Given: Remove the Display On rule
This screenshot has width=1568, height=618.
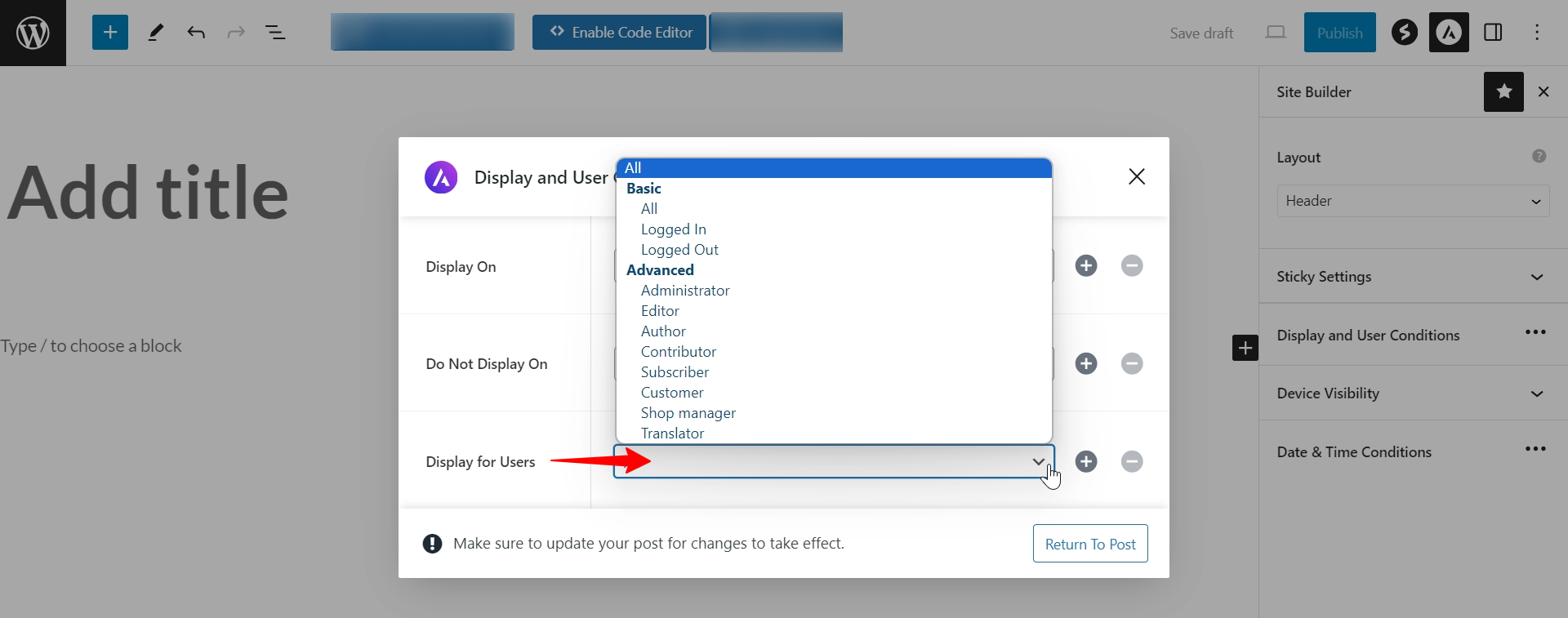Looking at the screenshot, I should click(1131, 265).
